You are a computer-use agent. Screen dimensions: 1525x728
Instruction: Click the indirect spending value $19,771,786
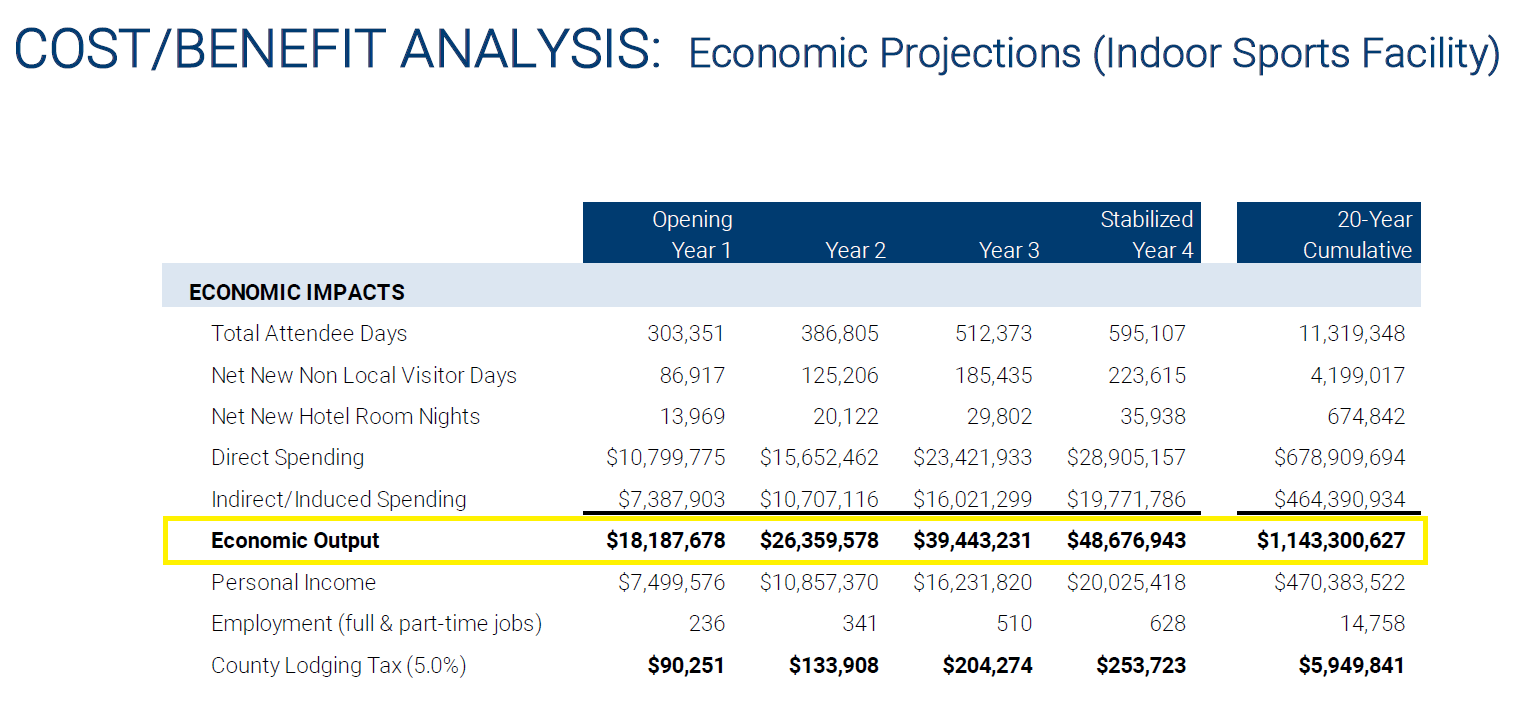click(x=1126, y=499)
